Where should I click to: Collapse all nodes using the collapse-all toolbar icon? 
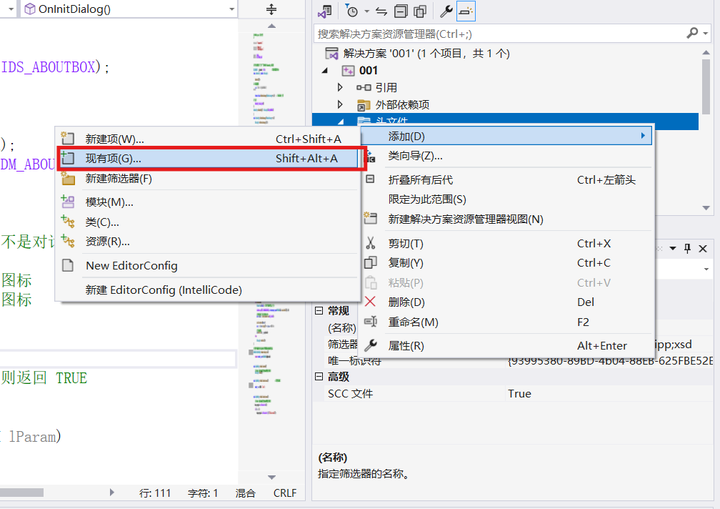pyautogui.click(x=401, y=11)
